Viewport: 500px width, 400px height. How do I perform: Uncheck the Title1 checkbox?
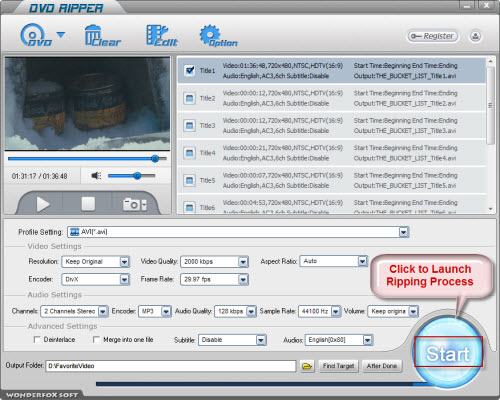189,70
